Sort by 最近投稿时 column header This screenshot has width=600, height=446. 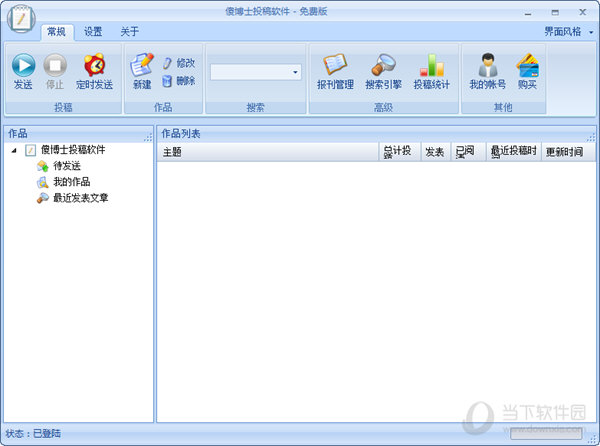(514, 152)
